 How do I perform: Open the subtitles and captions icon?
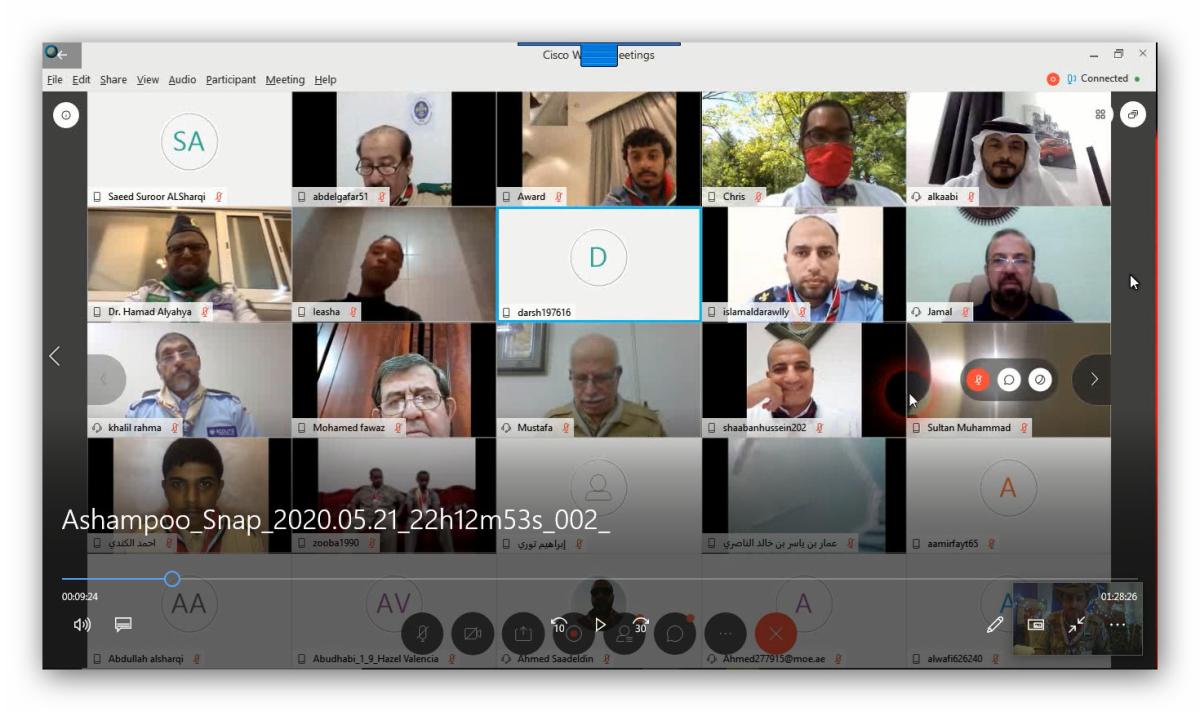123,624
